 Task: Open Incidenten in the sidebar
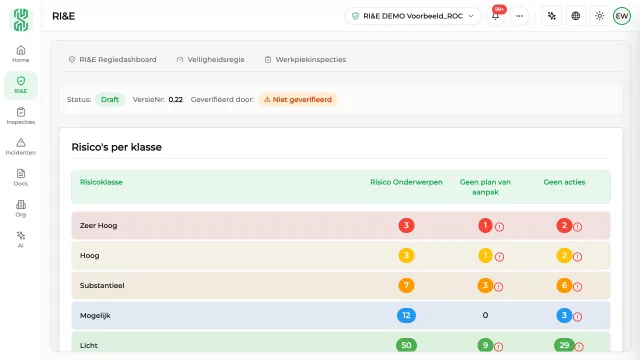[x=21, y=147]
